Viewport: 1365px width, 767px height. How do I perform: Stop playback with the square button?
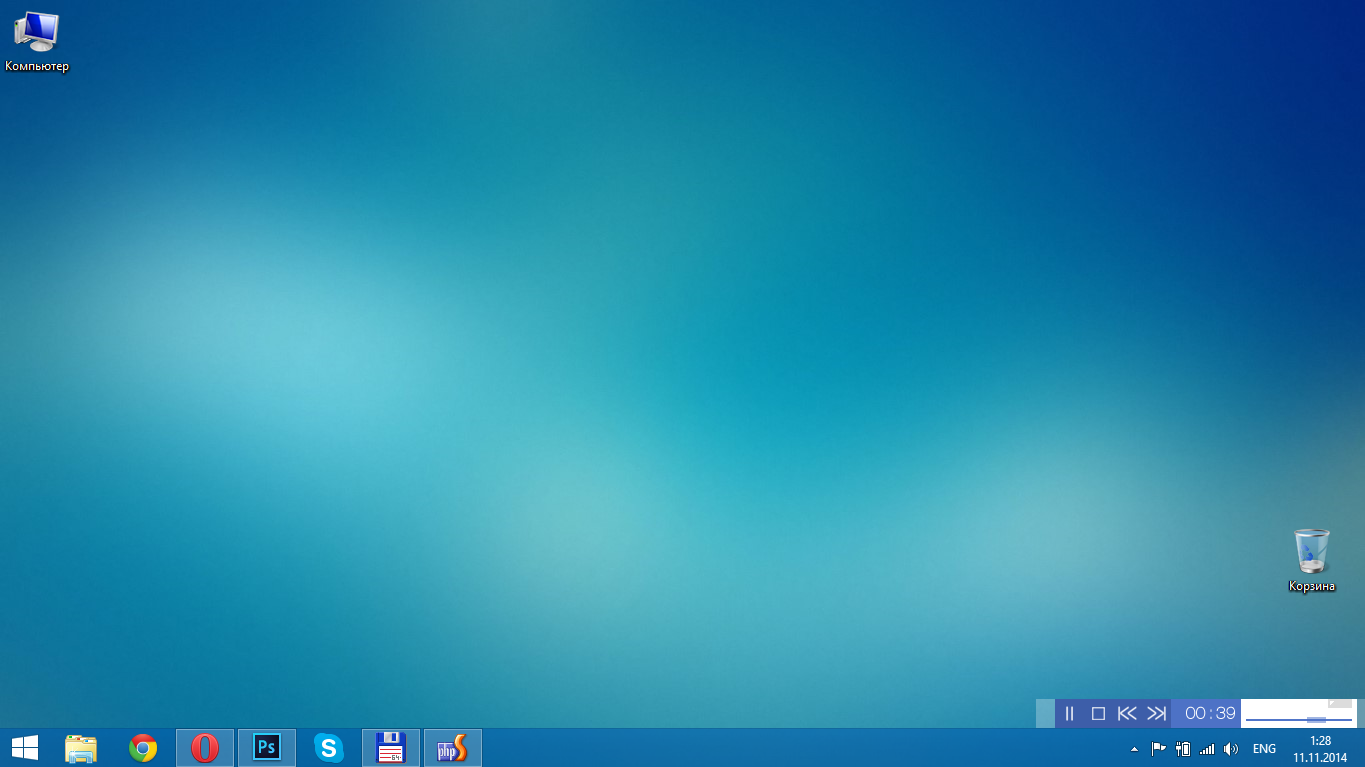[1098, 713]
